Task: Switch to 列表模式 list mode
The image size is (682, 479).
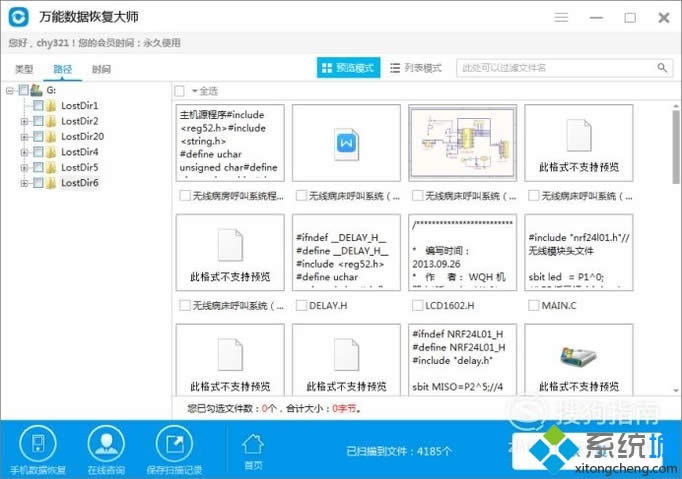Action: click(x=416, y=68)
